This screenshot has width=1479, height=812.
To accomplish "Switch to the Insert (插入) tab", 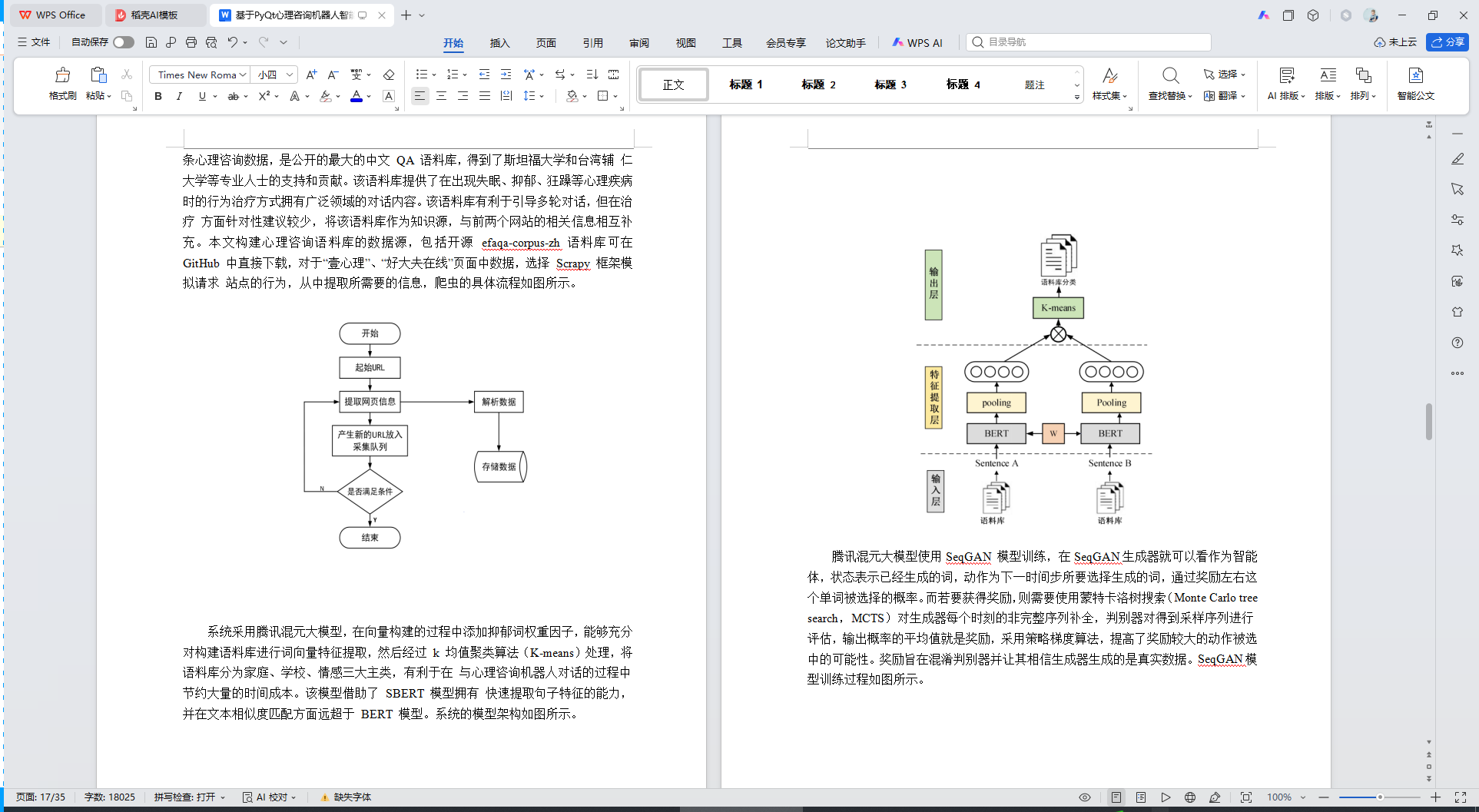I will pos(499,43).
